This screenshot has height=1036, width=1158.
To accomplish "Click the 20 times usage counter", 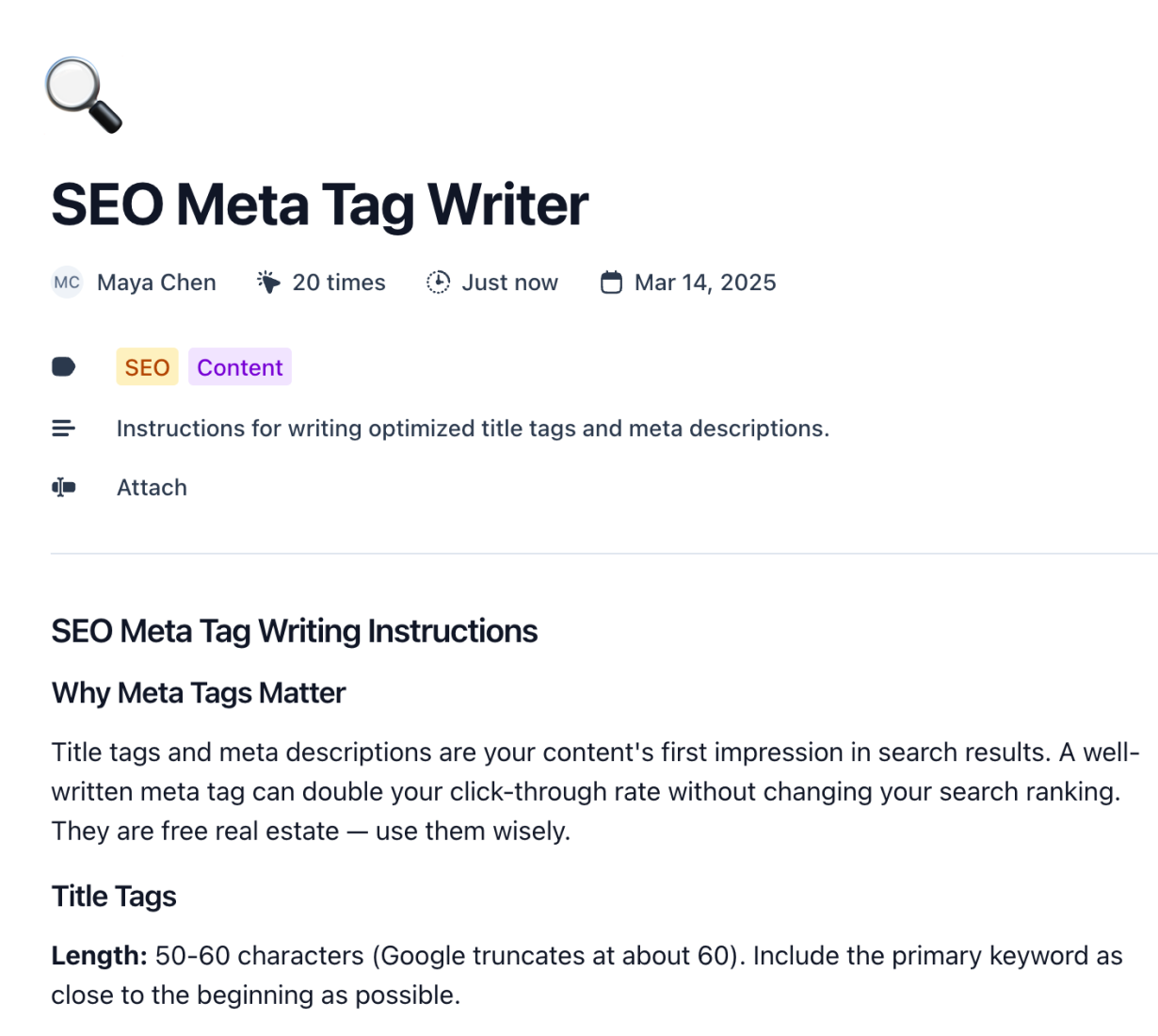I will (339, 282).
